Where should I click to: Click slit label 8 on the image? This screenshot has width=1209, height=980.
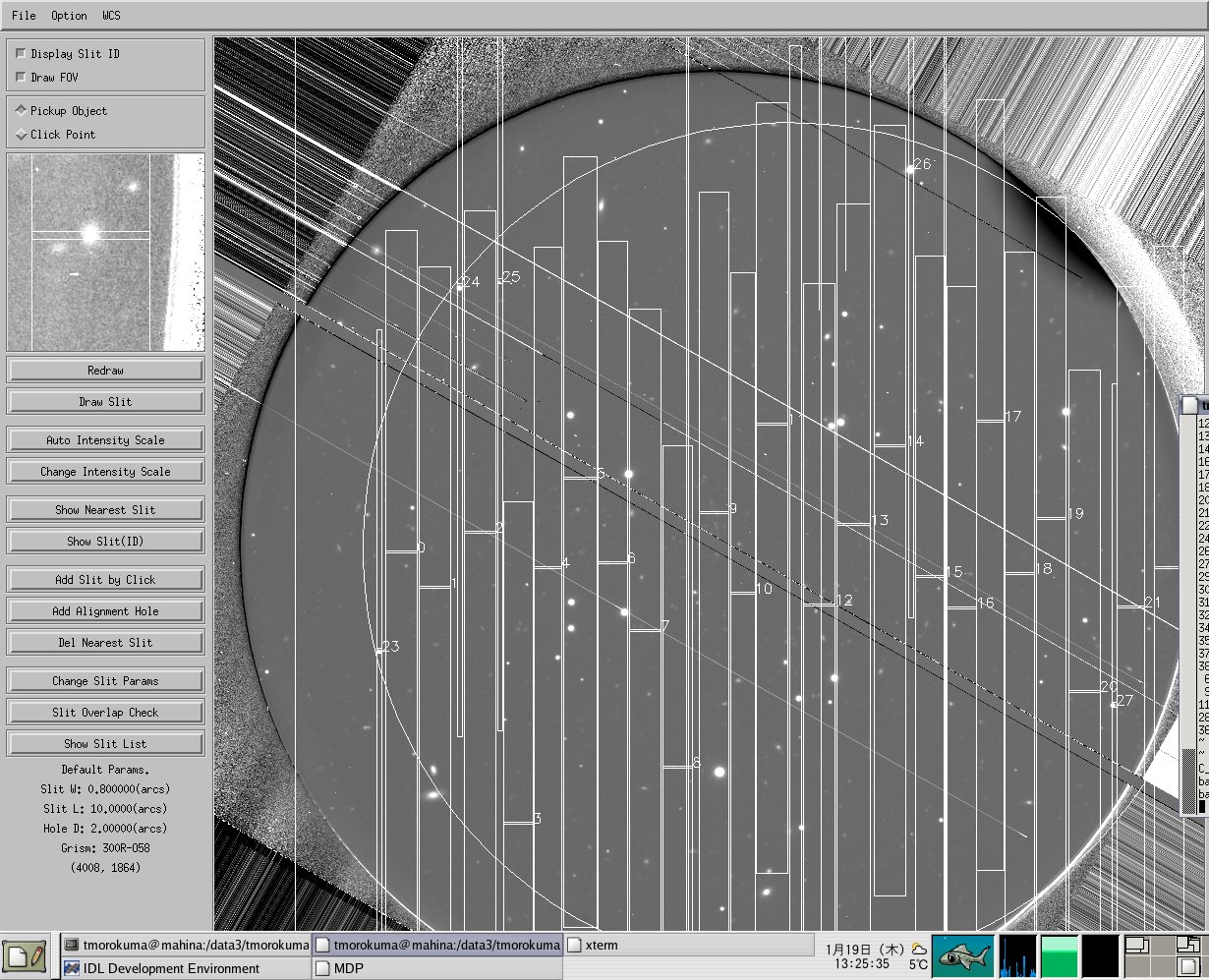697,763
